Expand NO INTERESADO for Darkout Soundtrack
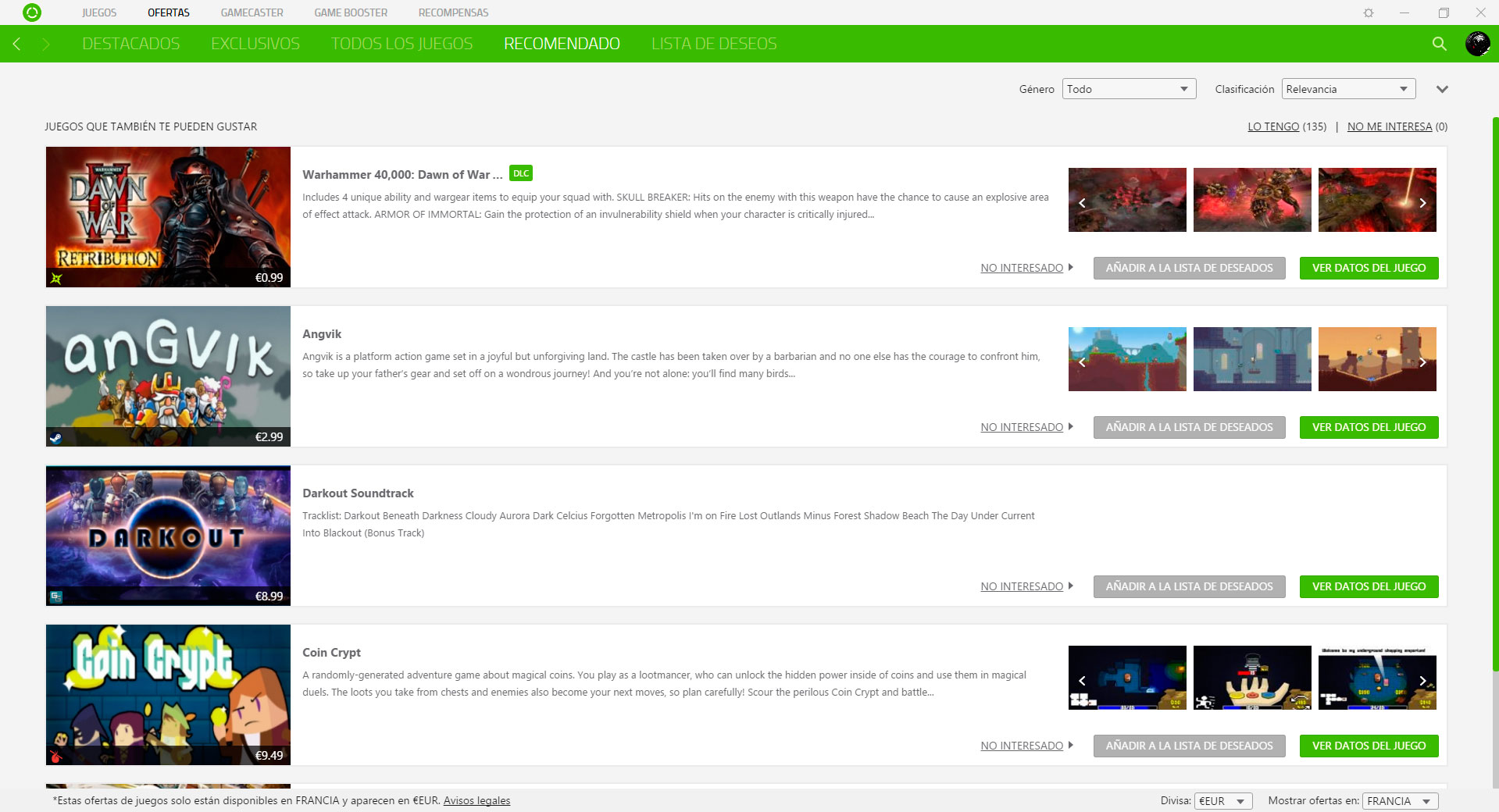Screen dimensions: 1499x812 coord(1027,586)
